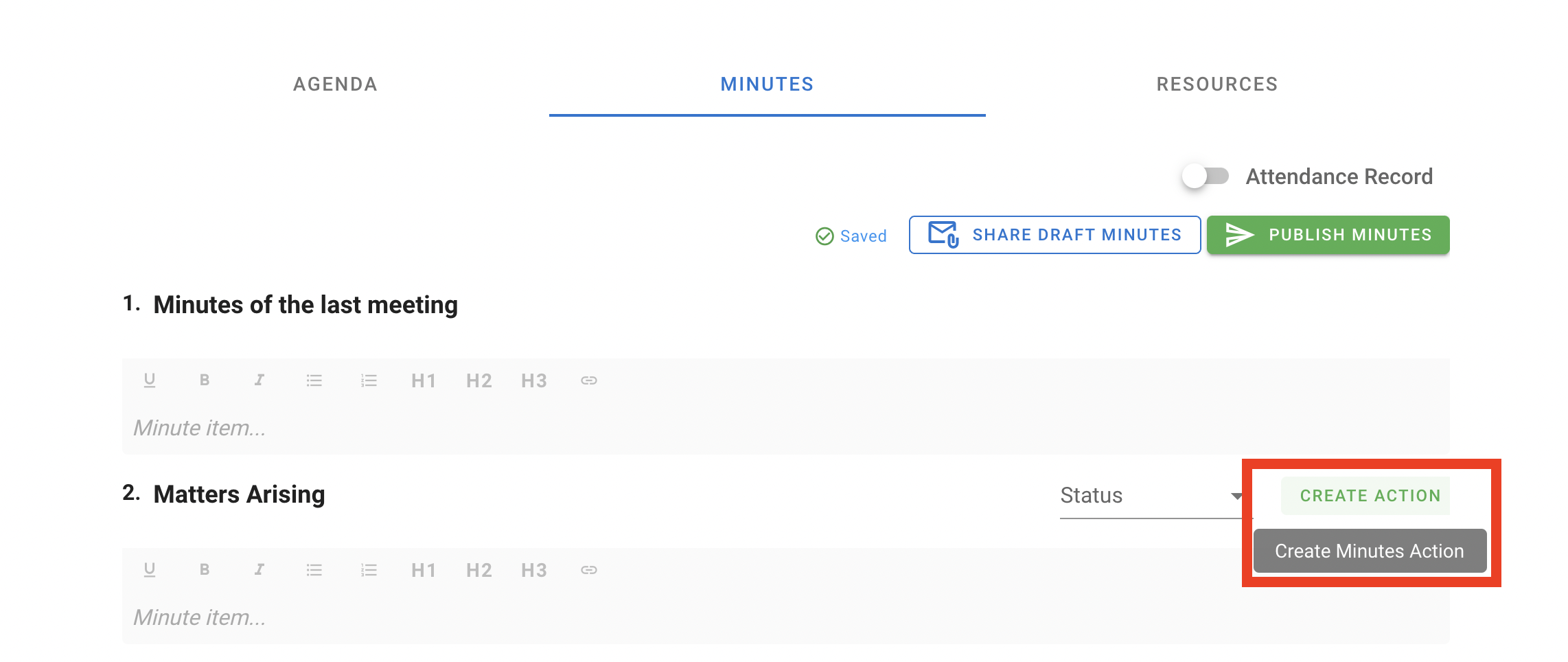Image resolution: width=1568 pixels, height=662 pixels.
Task: Click Create Action button
Action: coord(1369,496)
